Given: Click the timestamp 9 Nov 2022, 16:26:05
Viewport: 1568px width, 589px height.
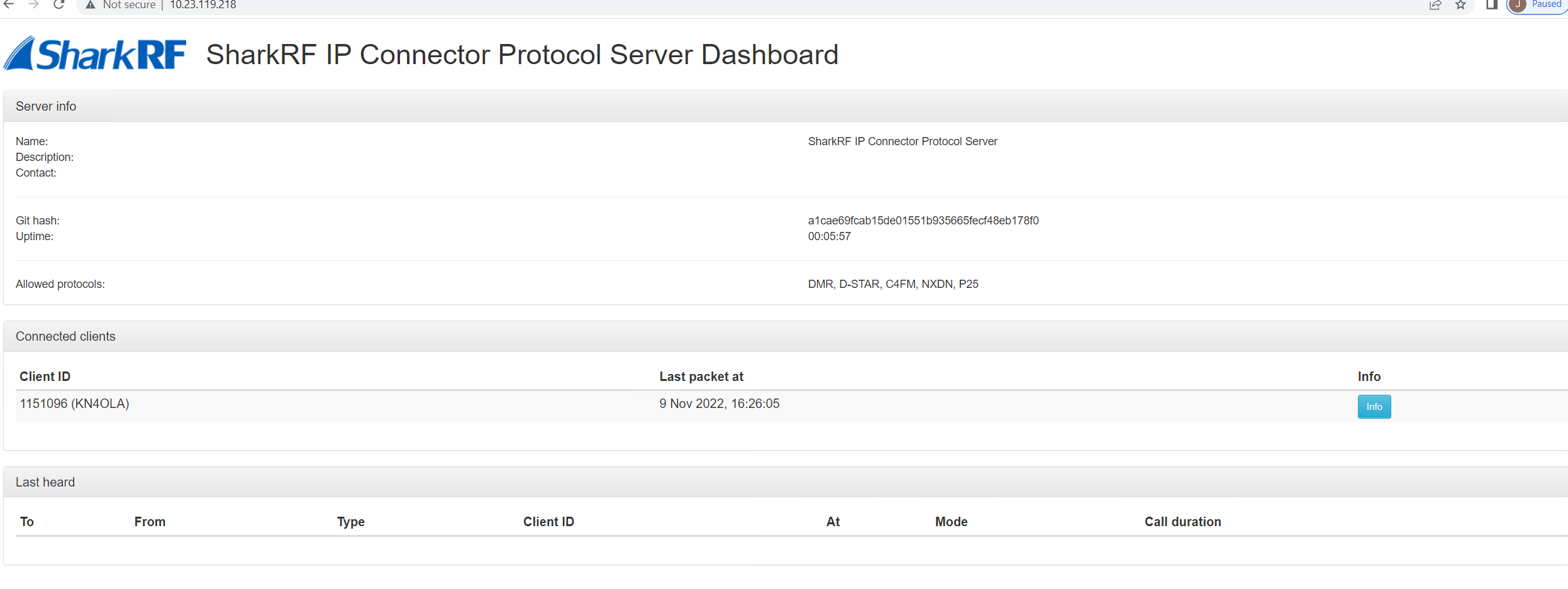Looking at the screenshot, I should click(720, 404).
